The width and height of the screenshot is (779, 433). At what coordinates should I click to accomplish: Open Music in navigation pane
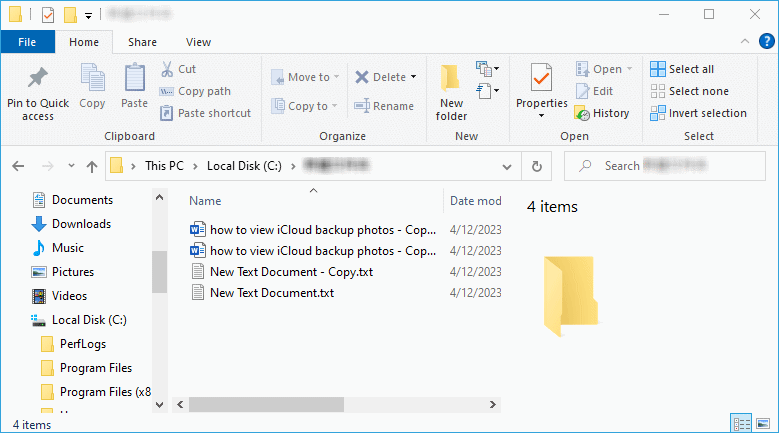point(58,248)
